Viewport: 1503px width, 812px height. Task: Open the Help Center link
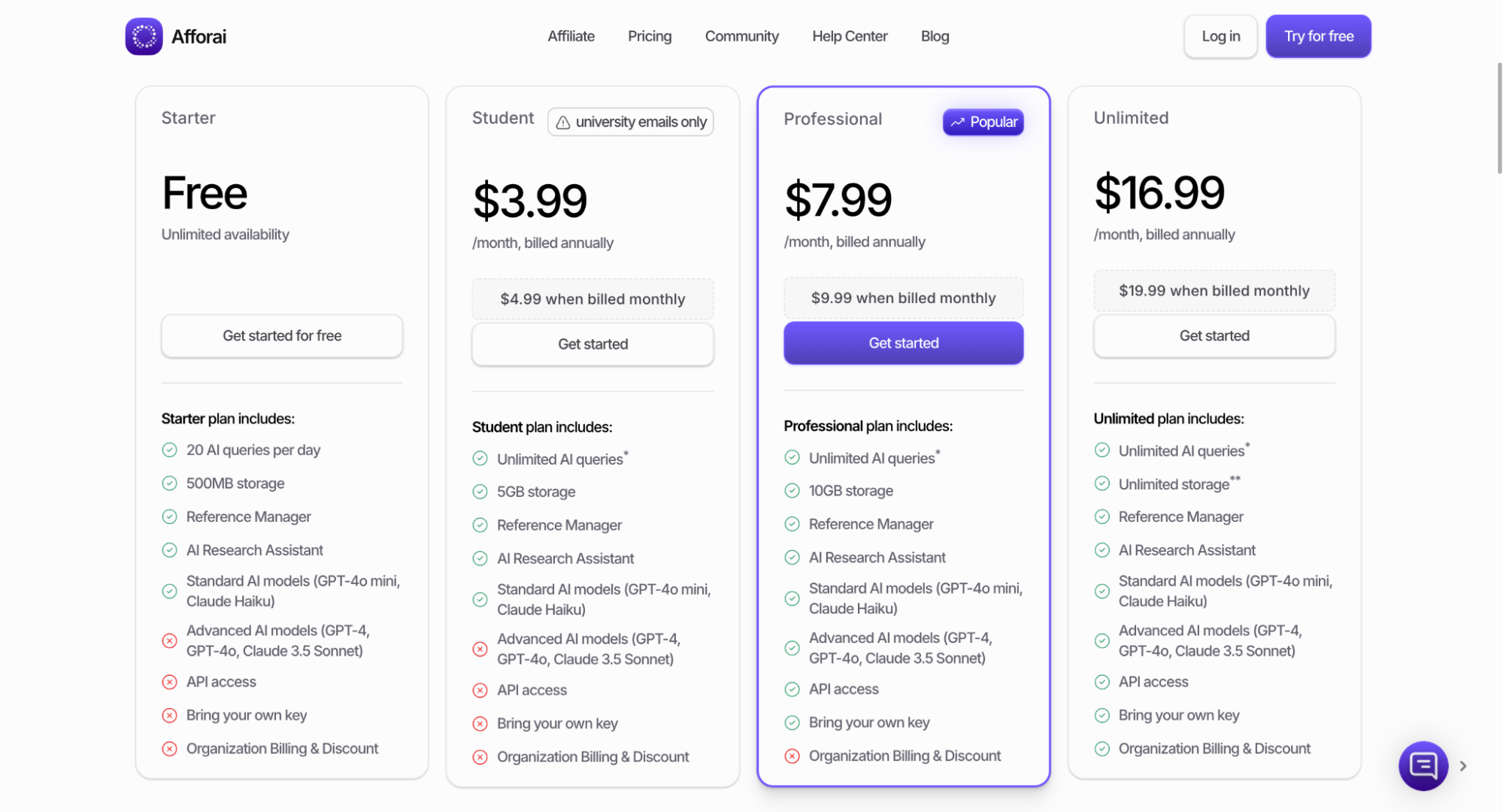tap(850, 36)
